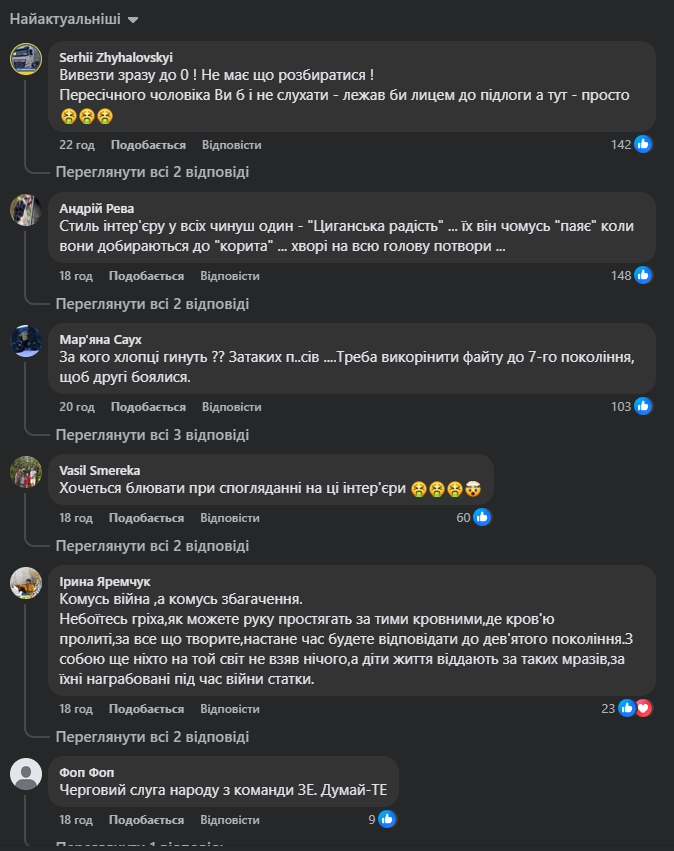This screenshot has height=851, width=674.
Task: Open Фоп Фоп's default avatar
Action: point(25,773)
